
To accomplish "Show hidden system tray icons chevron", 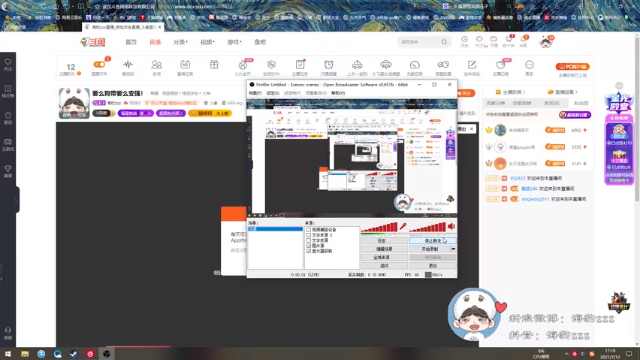I will pyautogui.click(x=567, y=354).
